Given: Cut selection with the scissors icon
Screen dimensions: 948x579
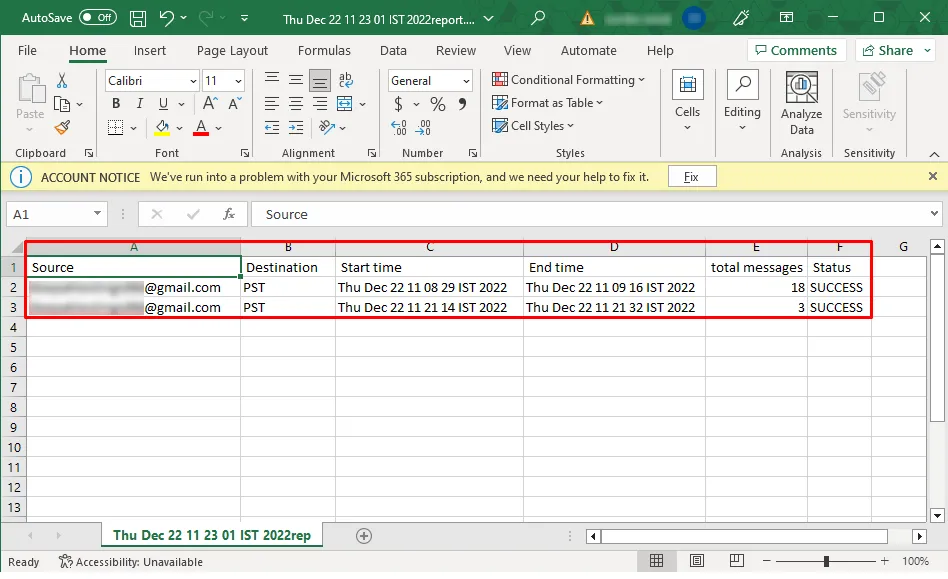Looking at the screenshot, I should (x=62, y=81).
